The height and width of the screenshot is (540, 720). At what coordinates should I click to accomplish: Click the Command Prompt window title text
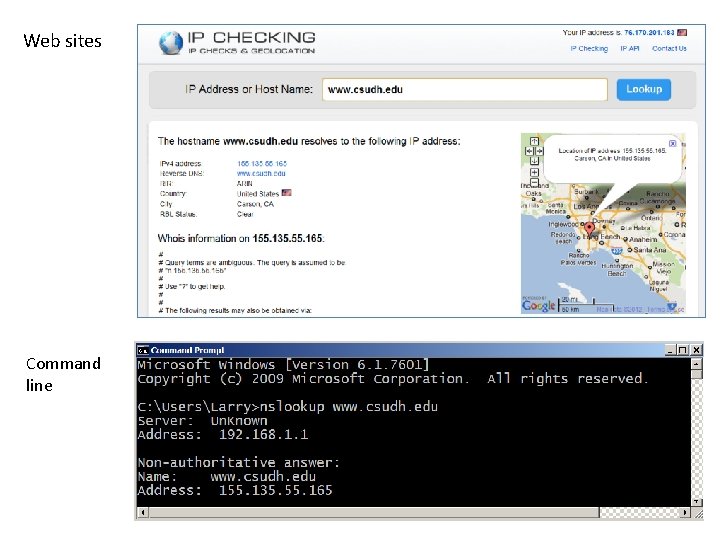[187, 350]
